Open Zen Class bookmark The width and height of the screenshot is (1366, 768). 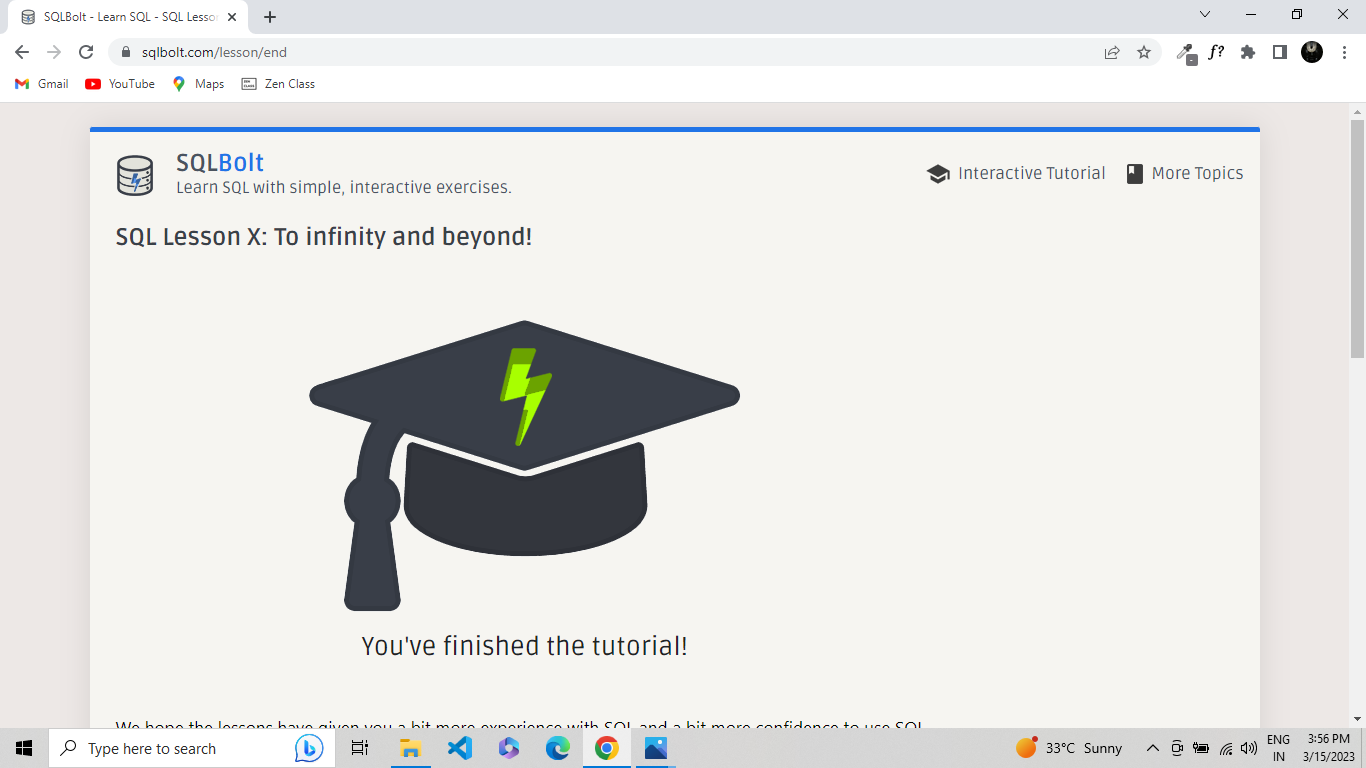coord(278,84)
